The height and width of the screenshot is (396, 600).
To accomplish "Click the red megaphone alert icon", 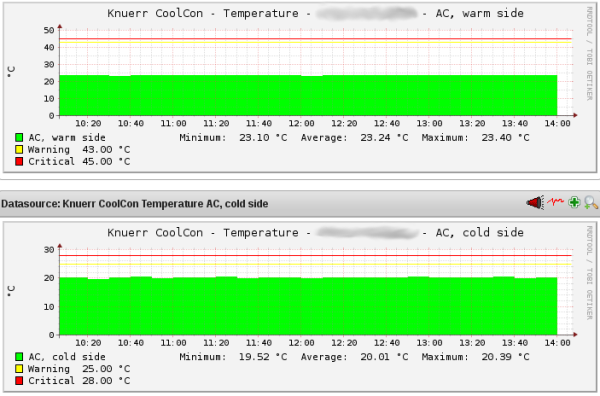I will [x=535, y=202].
